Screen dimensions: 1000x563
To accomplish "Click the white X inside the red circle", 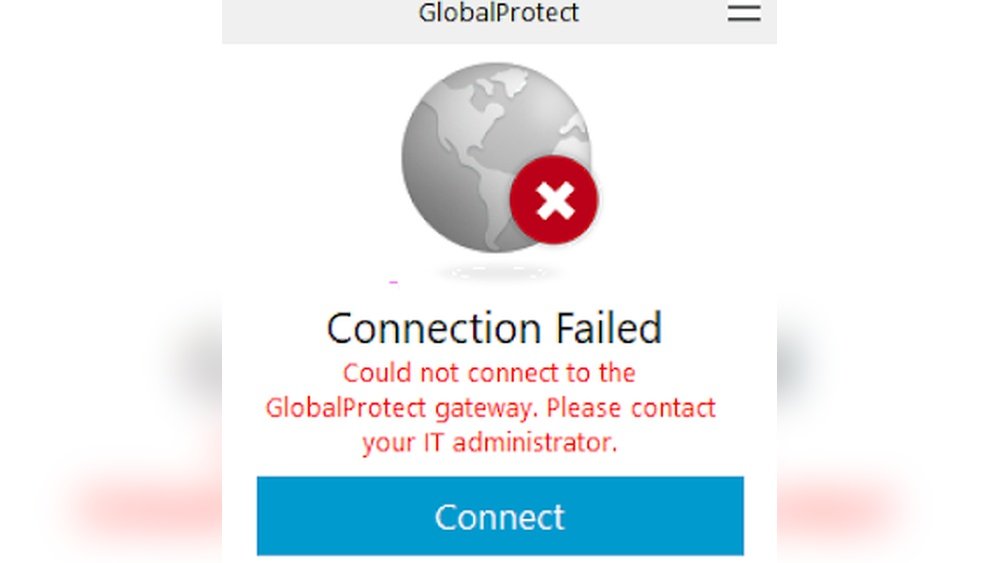I will pyautogui.click(x=555, y=200).
